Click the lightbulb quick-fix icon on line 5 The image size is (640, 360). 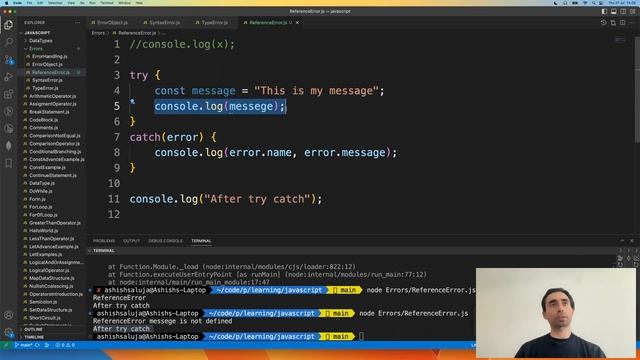(x=133, y=102)
